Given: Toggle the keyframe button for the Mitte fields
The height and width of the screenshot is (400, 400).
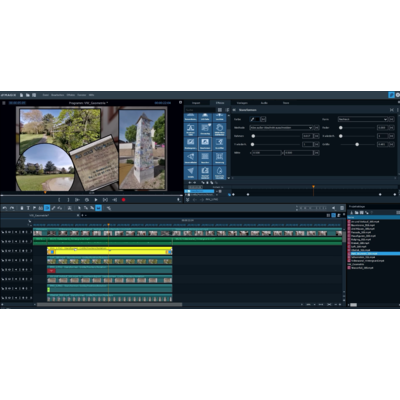Looking at the screenshot, I should point(317,153).
